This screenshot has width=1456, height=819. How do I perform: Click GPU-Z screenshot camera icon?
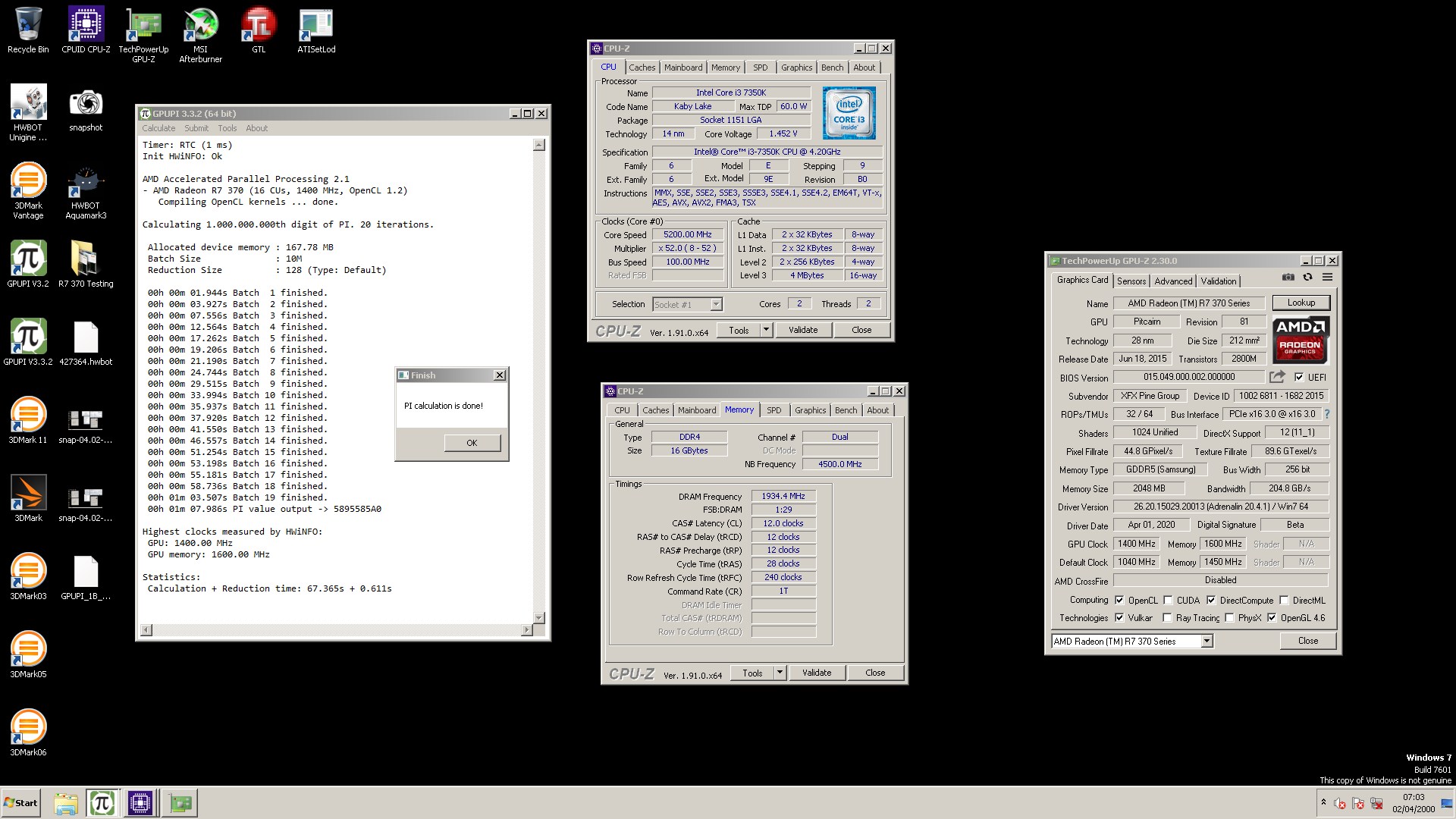coord(1288,278)
